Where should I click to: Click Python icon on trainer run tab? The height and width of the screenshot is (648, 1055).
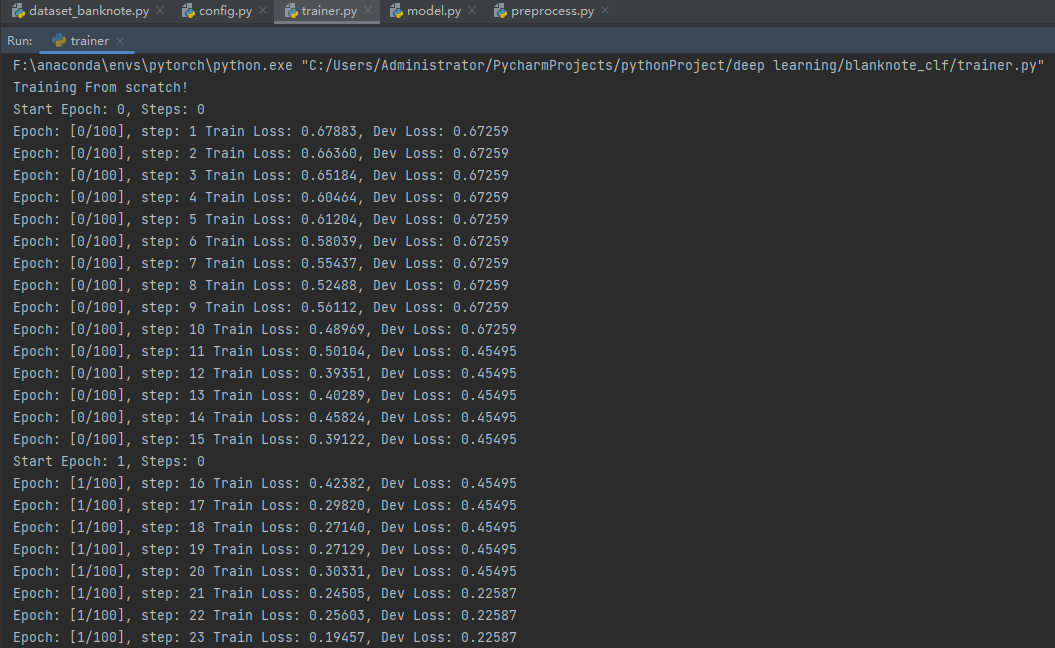point(59,40)
